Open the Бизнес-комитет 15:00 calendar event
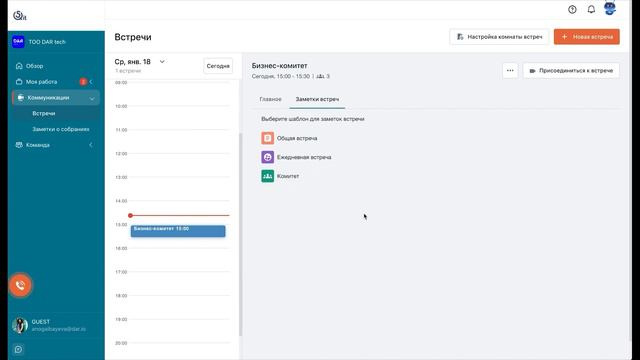The image size is (640, 360). [178, 231]
